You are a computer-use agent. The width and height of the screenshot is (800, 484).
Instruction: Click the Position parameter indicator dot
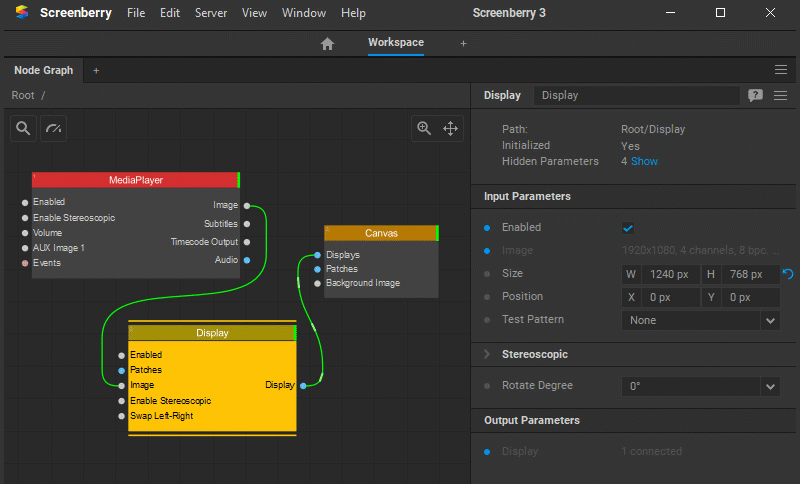point(487,297)
